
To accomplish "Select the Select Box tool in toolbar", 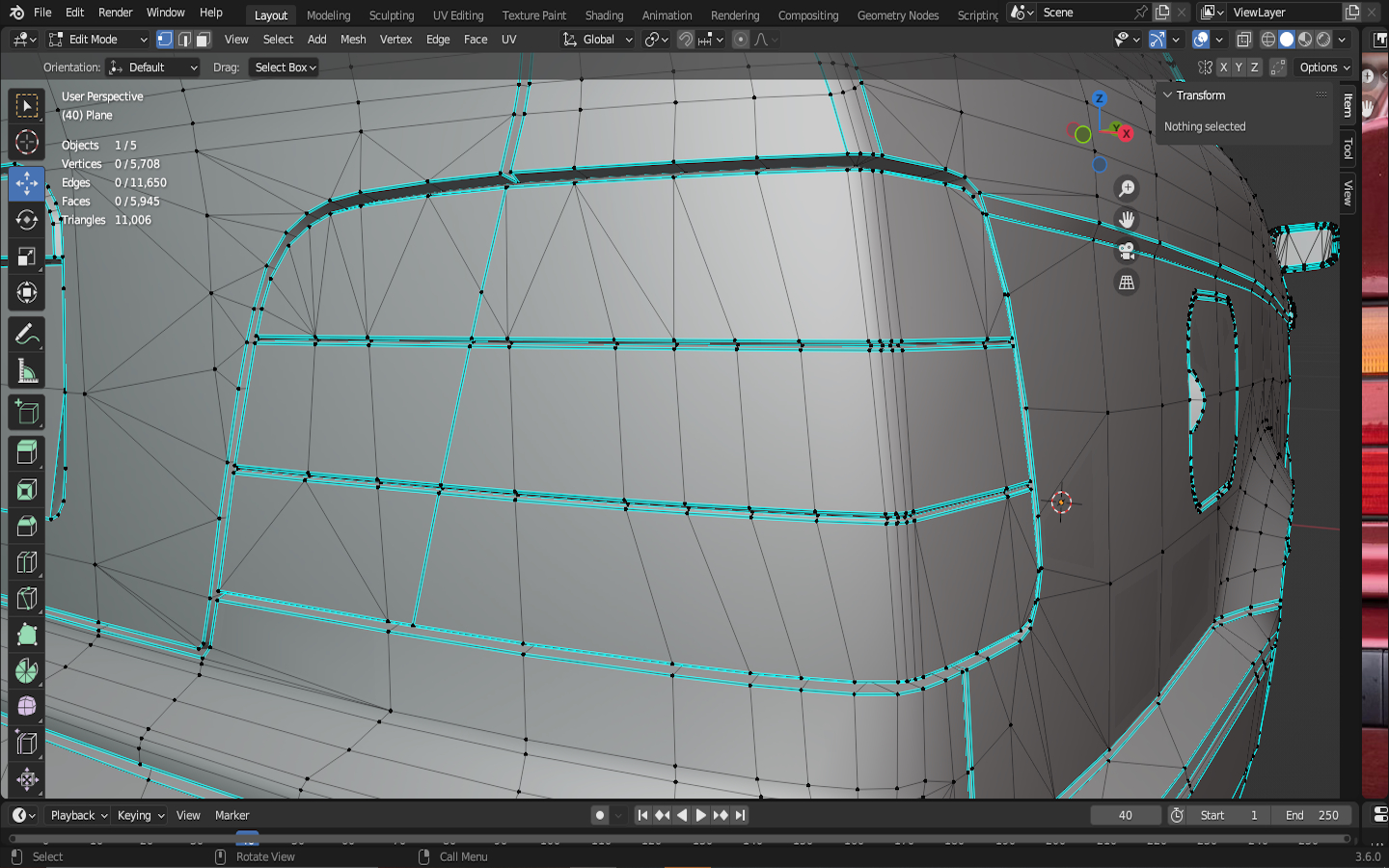I will [27, 105].
